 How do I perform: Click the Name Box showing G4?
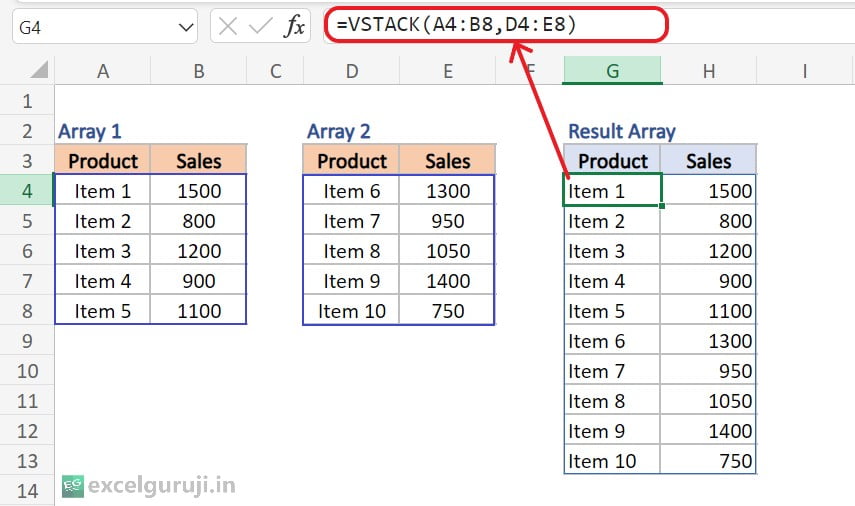tap(105, 26)
